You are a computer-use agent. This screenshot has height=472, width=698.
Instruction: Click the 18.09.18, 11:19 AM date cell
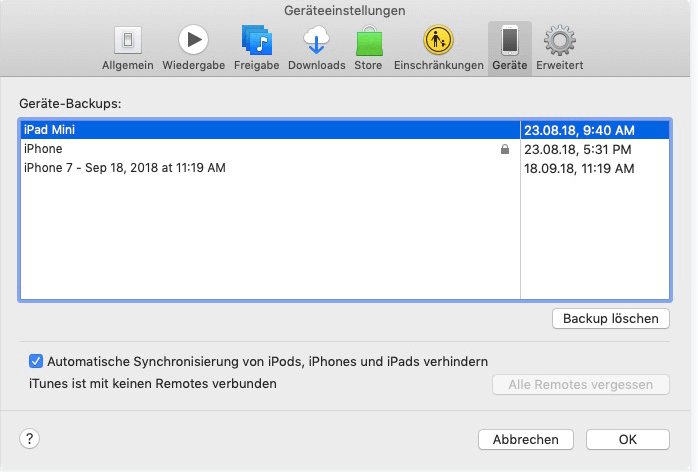coord(579,168)
